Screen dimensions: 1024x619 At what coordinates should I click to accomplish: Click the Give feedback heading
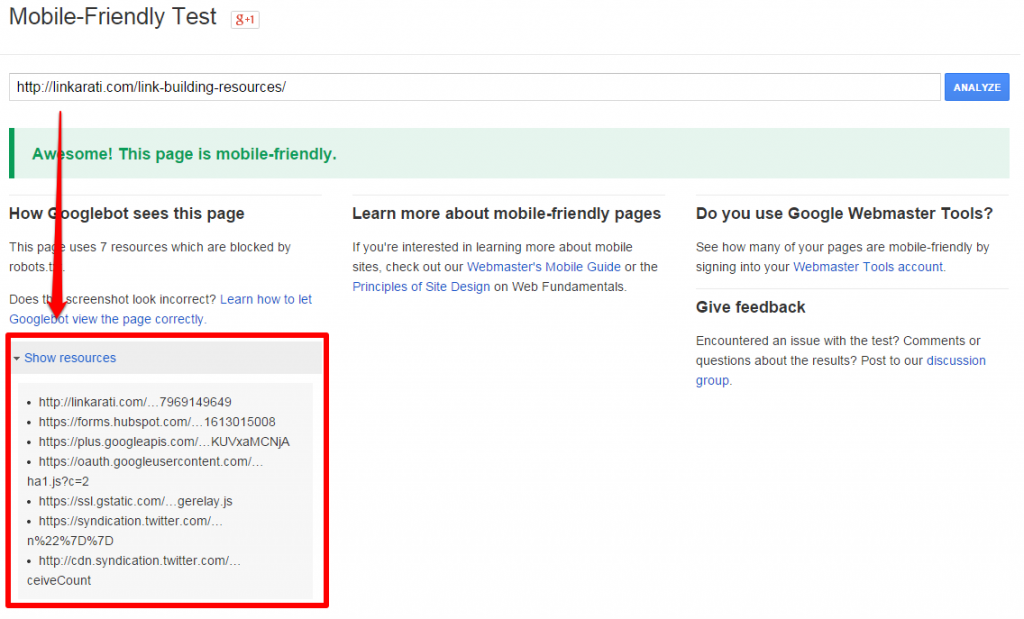(750, 307)
